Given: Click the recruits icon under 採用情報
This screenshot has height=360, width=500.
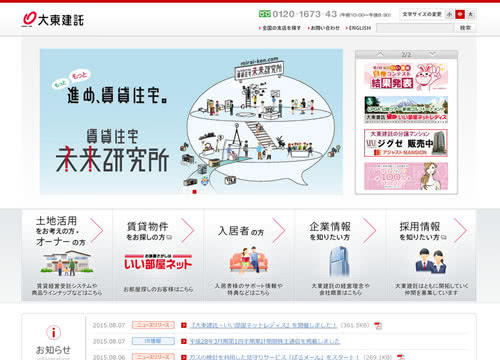Looking at the screenshot, I should (x=431, y=261).
